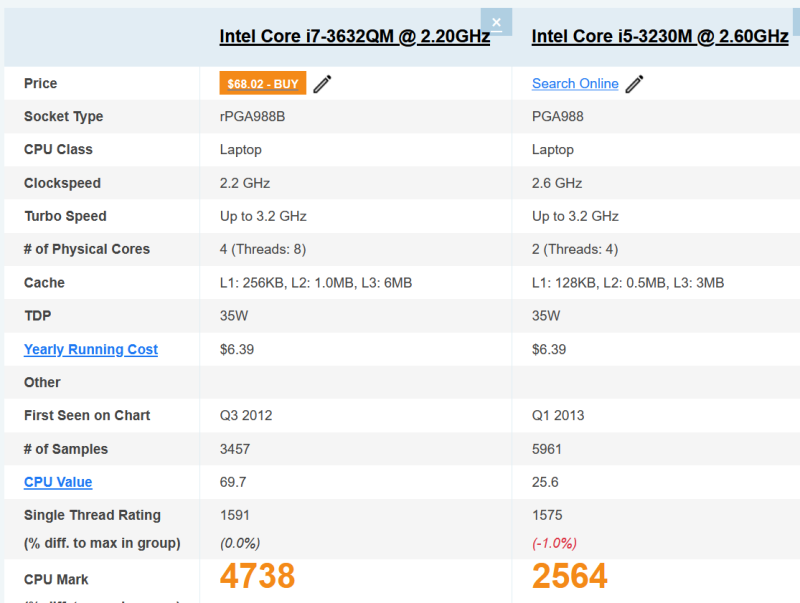The image size is (800, 603).
Task: Click the Single Thread Rating label
Action: (x=92, y=515)
